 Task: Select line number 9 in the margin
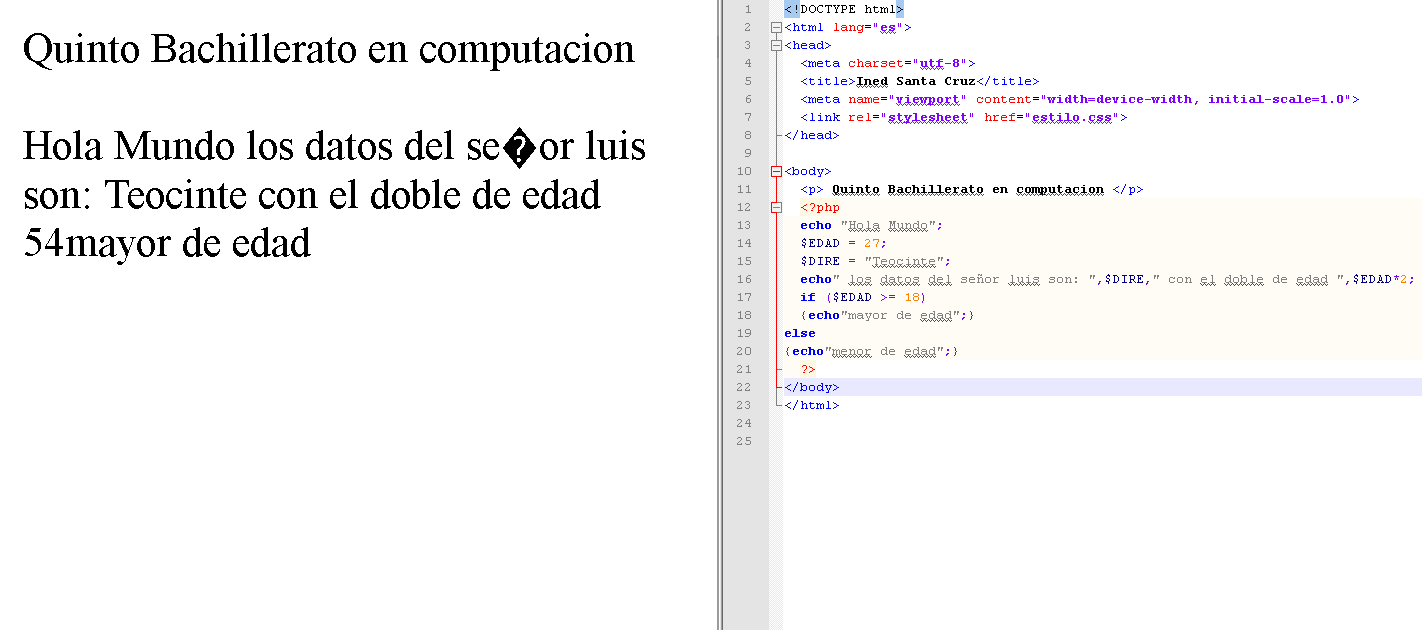(748, 154)
